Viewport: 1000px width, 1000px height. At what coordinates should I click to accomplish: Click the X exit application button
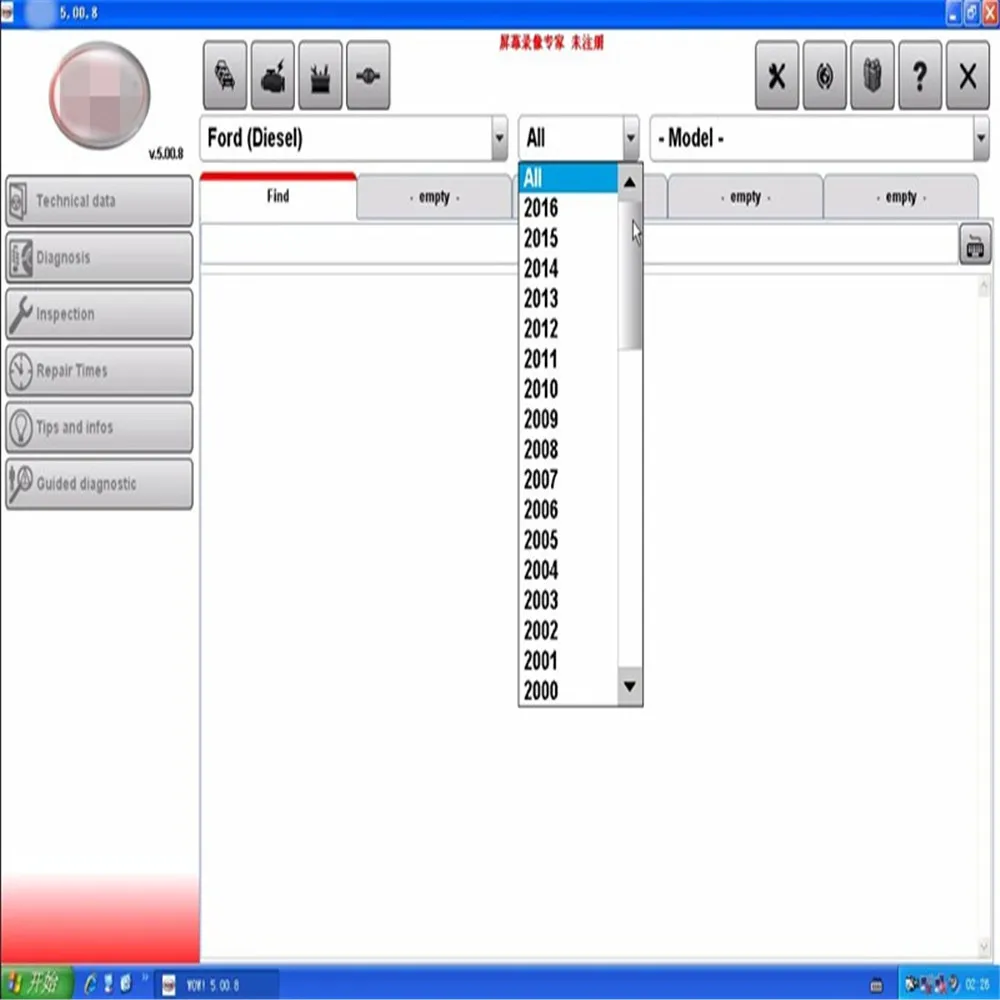tap(967, 76)
